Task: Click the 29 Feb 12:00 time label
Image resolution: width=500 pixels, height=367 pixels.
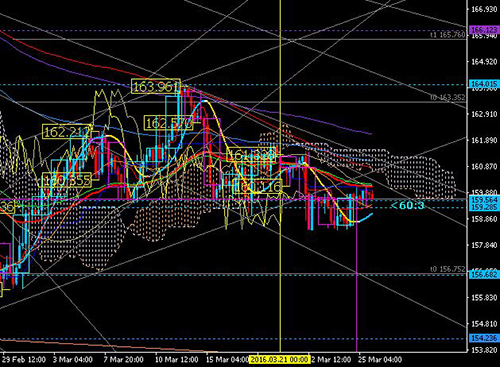Action: [24, 360]
